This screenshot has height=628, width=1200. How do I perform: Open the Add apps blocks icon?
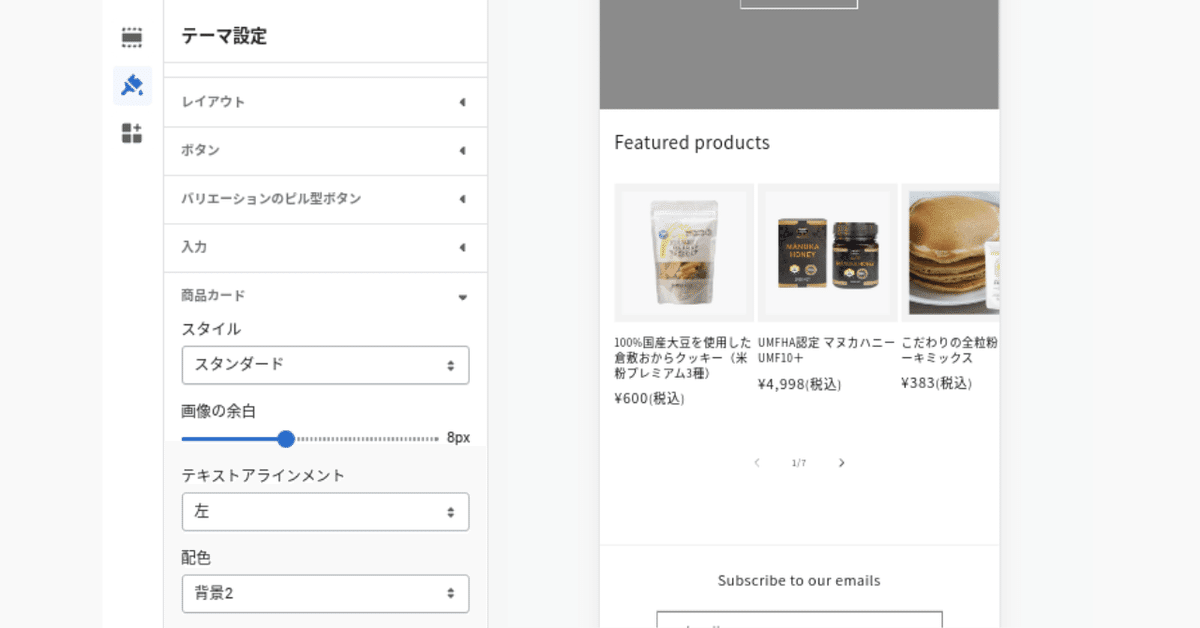pyautogui.click(x=132, y=134)
